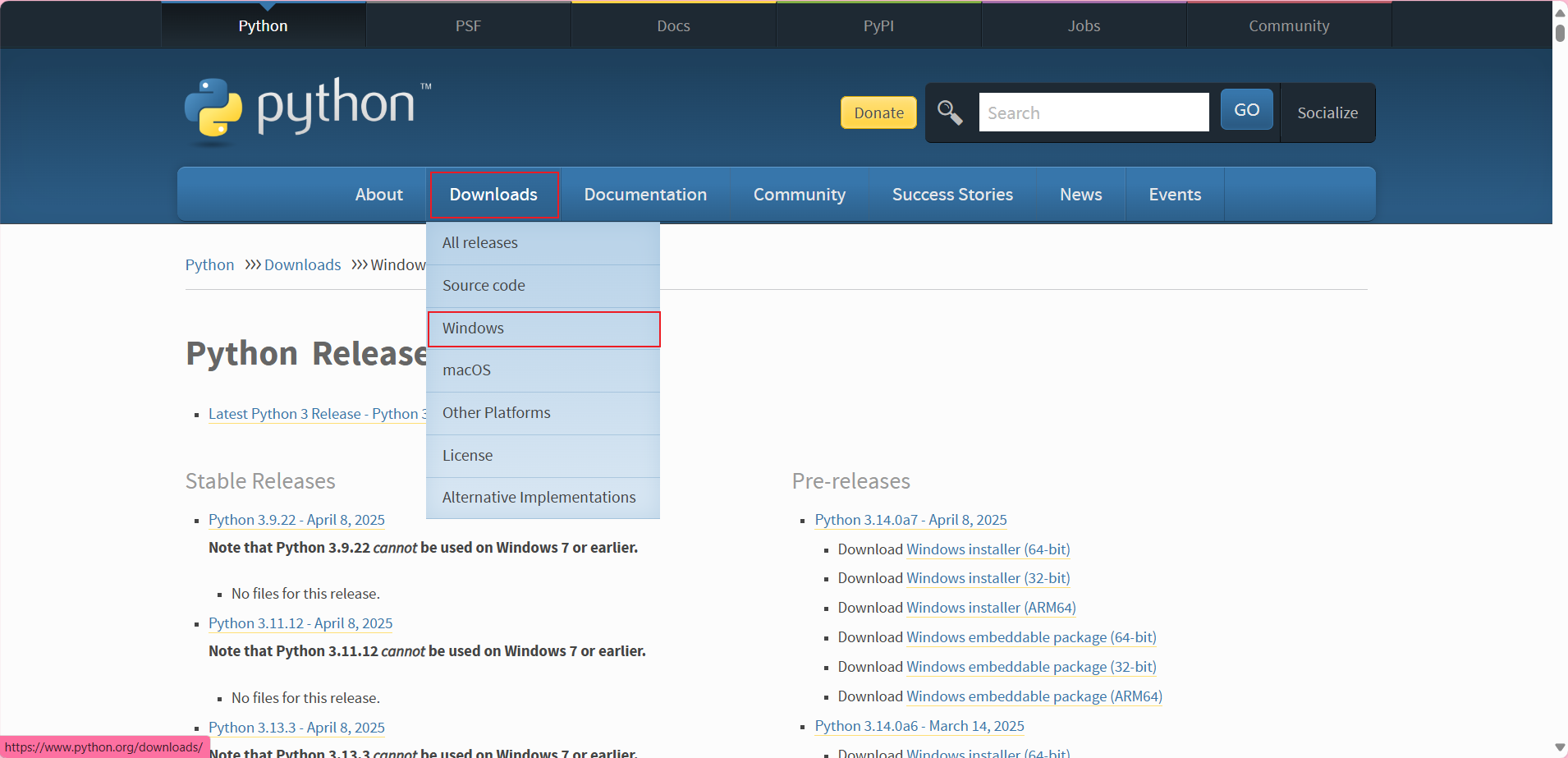Select Source code in Downloads menu
Image resolution: width=1568 pixels, height=758 pixels.
pyautogui.click(x=543, y=286)
